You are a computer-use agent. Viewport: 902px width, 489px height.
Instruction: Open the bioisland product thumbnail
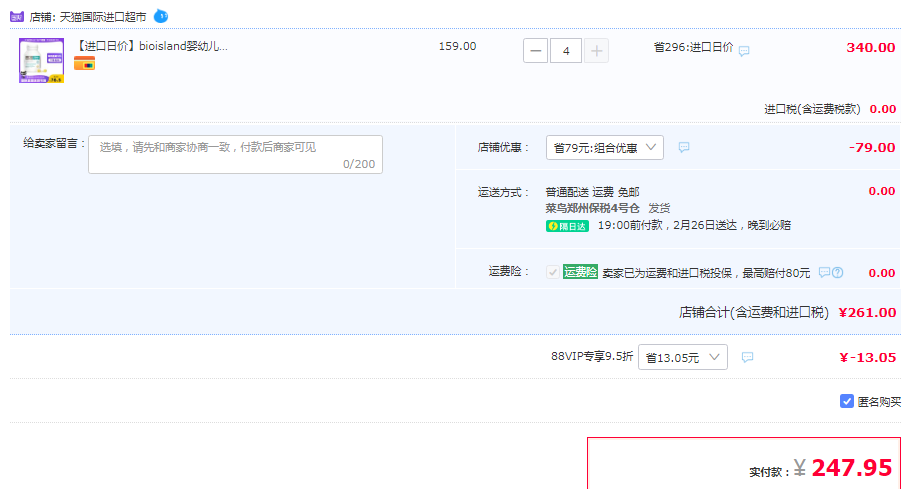[41, 61]
